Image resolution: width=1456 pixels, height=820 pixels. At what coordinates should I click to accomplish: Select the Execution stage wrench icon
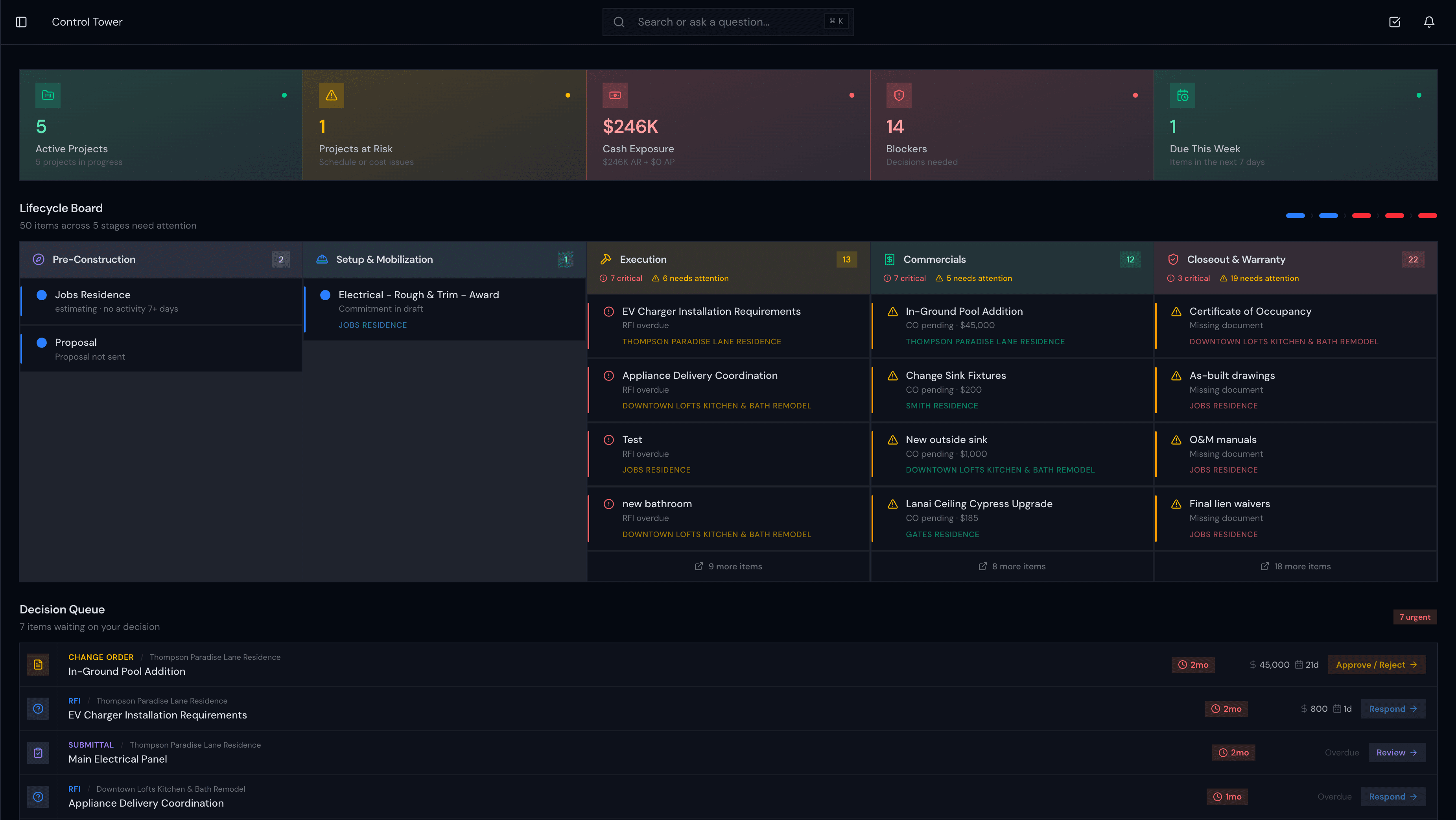606,259
